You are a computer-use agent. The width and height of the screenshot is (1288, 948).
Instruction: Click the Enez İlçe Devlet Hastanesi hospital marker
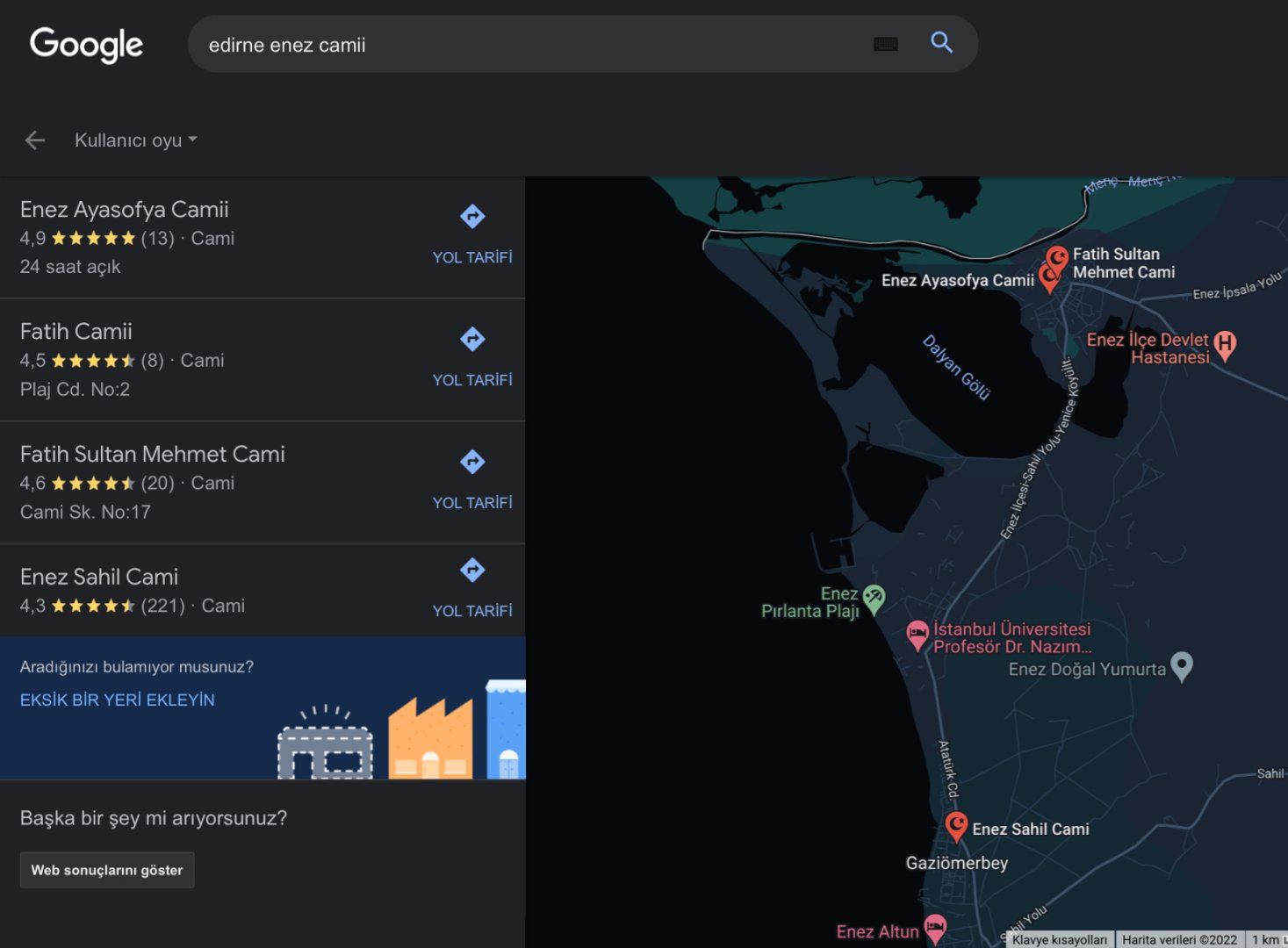pos(1225,346)
